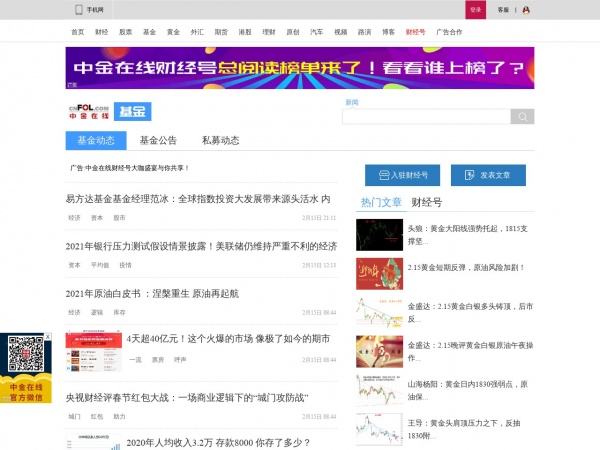Click the 票房 tag
Screen dimensions: 600x450
click(158, 360)
